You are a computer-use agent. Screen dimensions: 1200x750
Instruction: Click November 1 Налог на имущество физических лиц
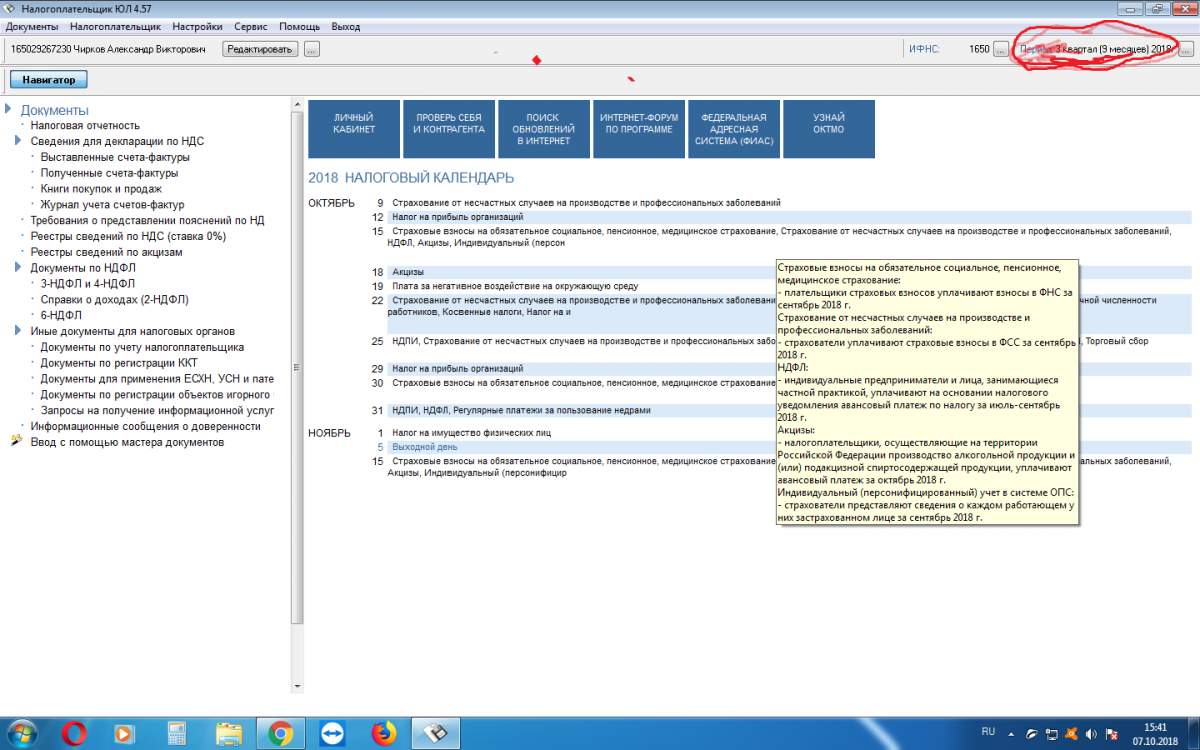click(471, 432)
